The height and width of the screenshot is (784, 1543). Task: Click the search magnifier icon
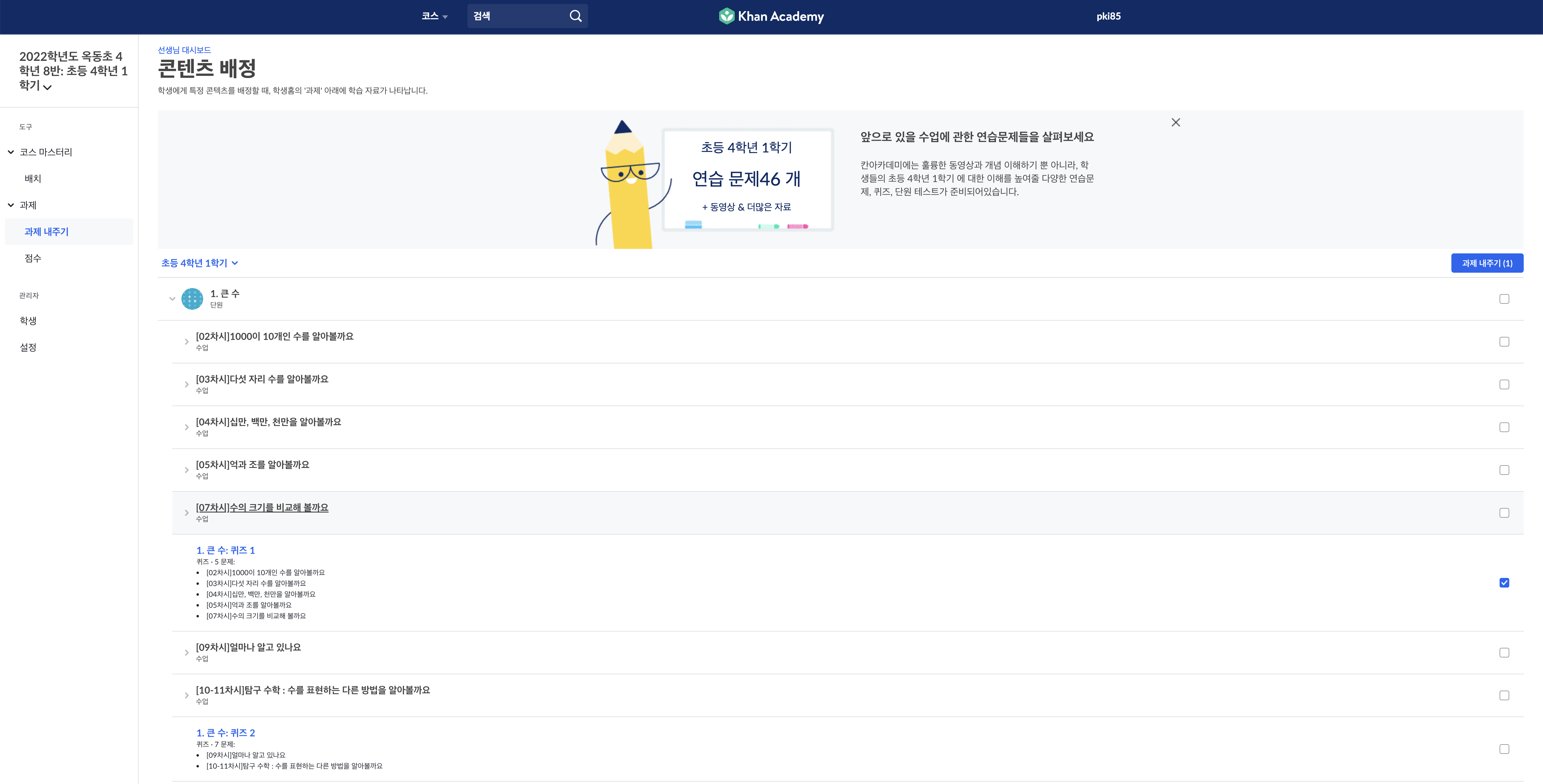[x=575, y=16]
